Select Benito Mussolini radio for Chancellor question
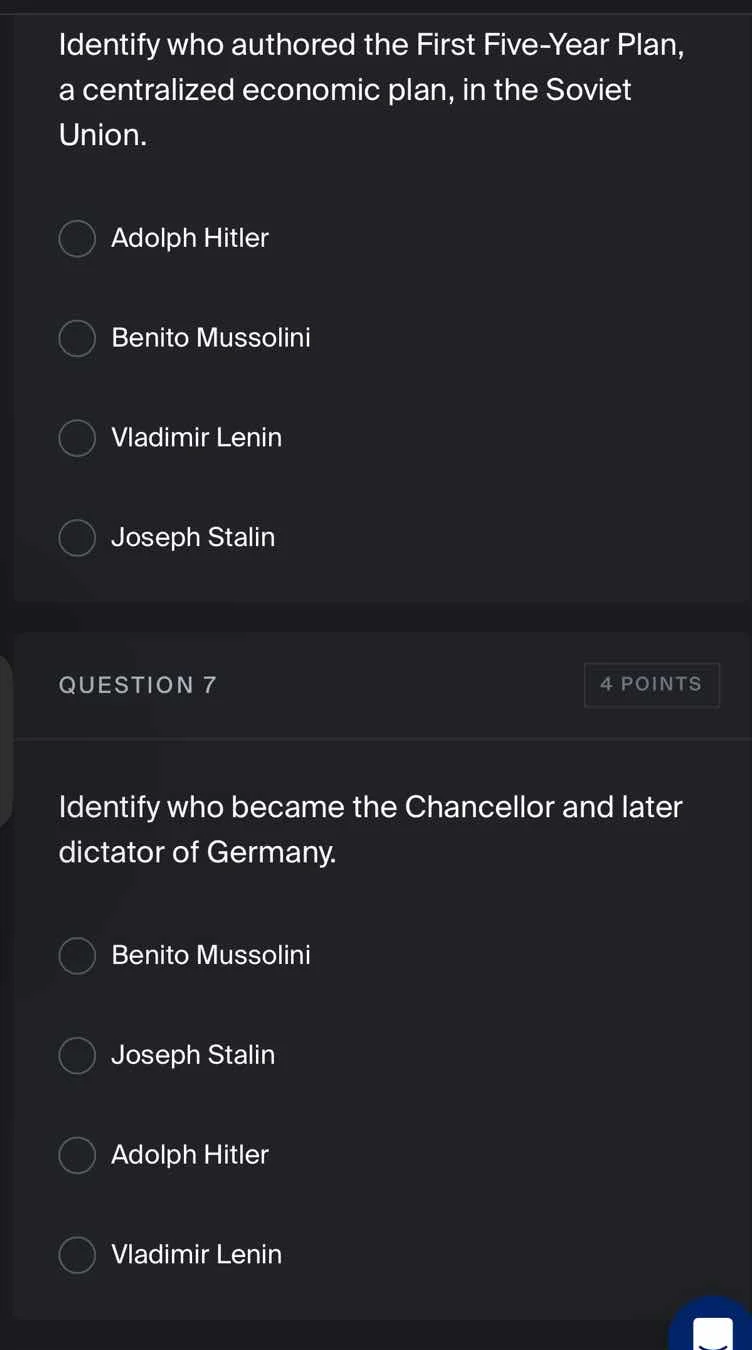Screen dimensions: 752x1350 tap(77, 956)
